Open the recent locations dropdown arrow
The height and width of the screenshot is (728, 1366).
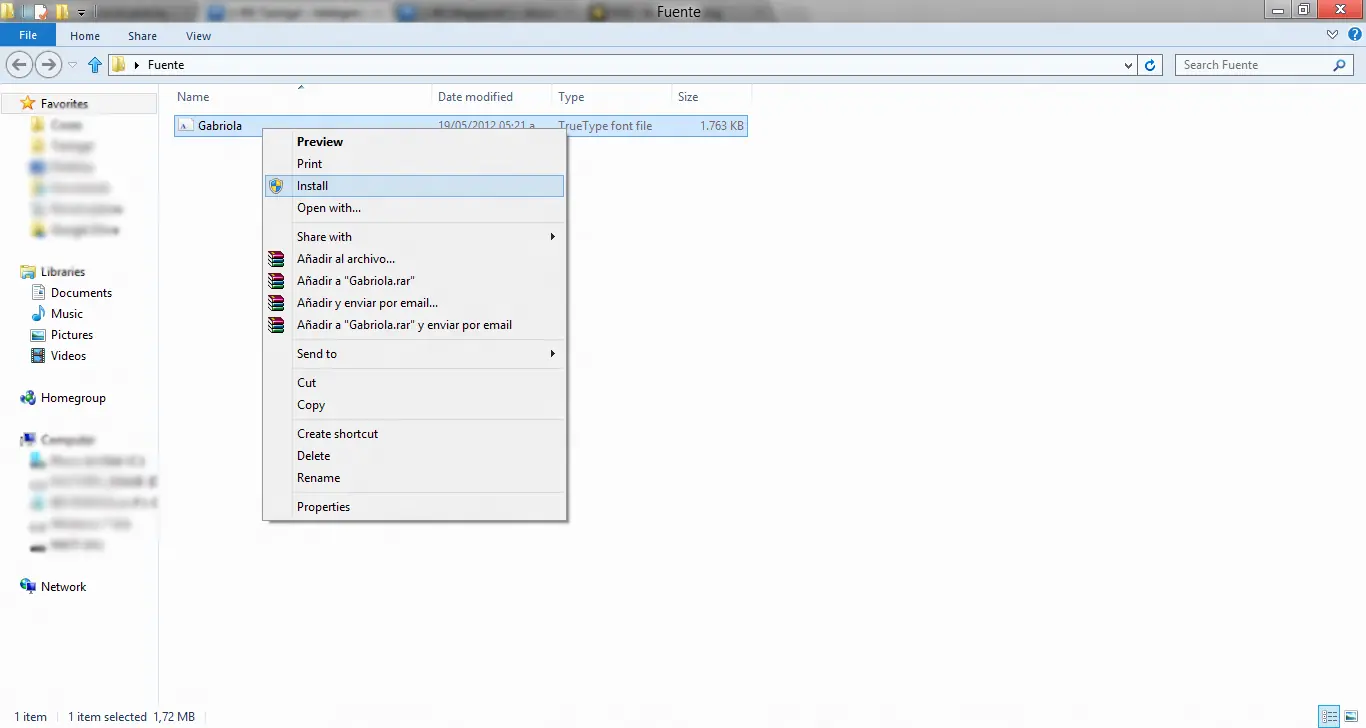click(x=72, y=65)
